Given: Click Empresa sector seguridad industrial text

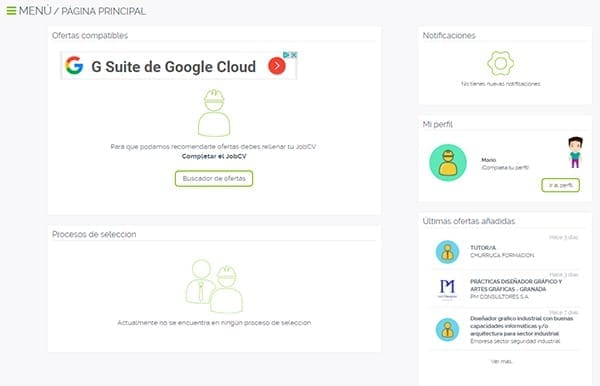Looking at the screenshot, I should (515, 341).
